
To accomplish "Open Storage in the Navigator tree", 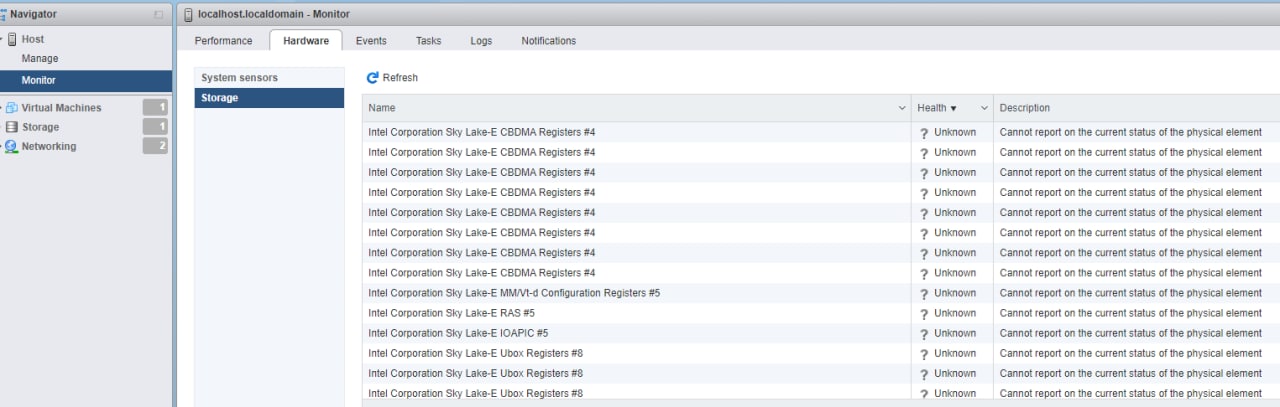I will [40, 127].
